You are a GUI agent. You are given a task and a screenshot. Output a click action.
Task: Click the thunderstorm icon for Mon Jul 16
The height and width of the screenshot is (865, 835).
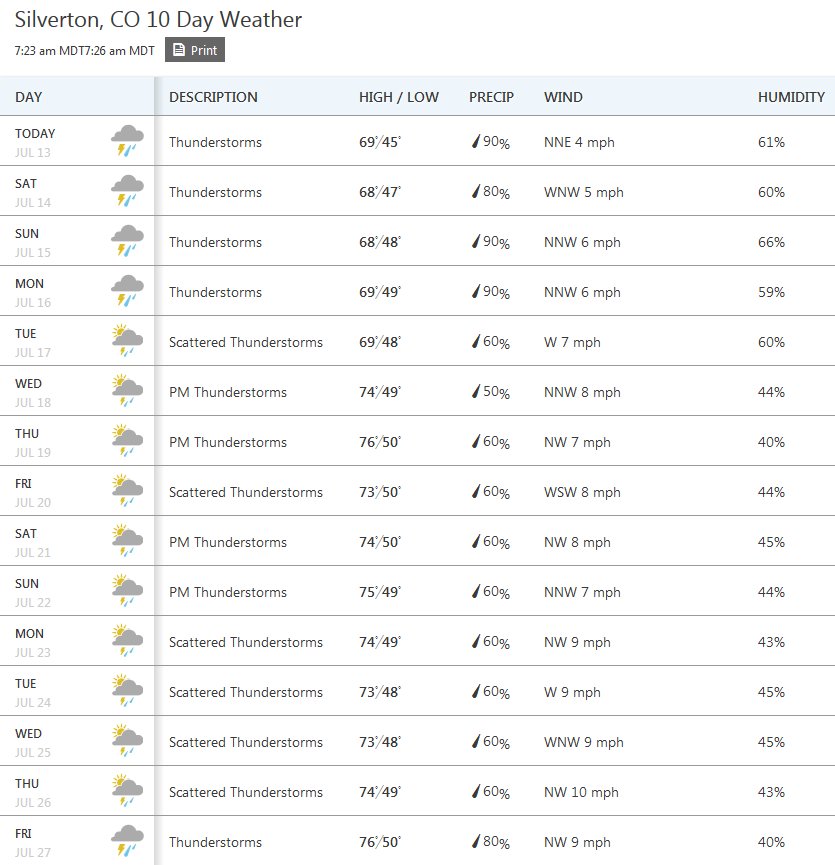pos(127,291)
